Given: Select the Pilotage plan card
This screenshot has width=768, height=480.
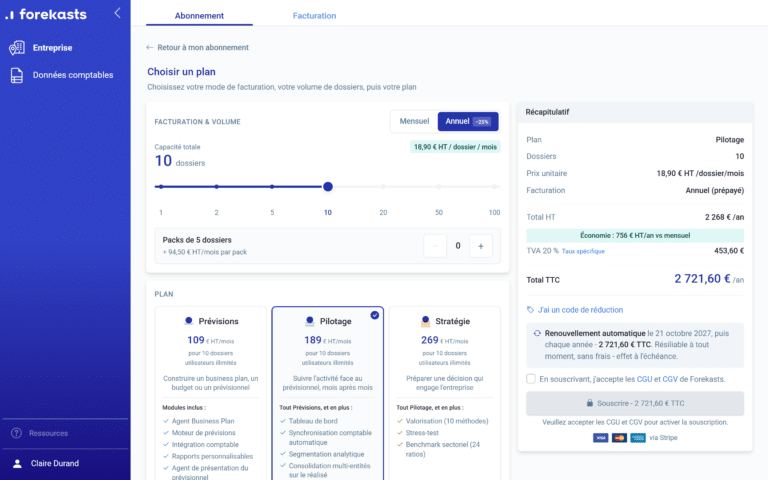Looking at the screenshot, I should pyautogui.click(x=328, y=393).
